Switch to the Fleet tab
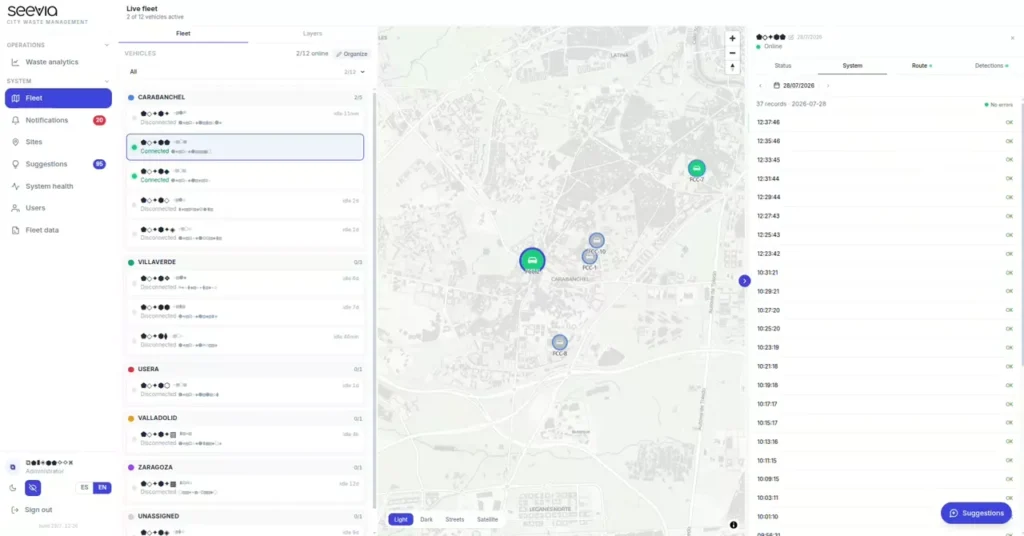The width and height of the screenshot is (1024, 536). 183,33
